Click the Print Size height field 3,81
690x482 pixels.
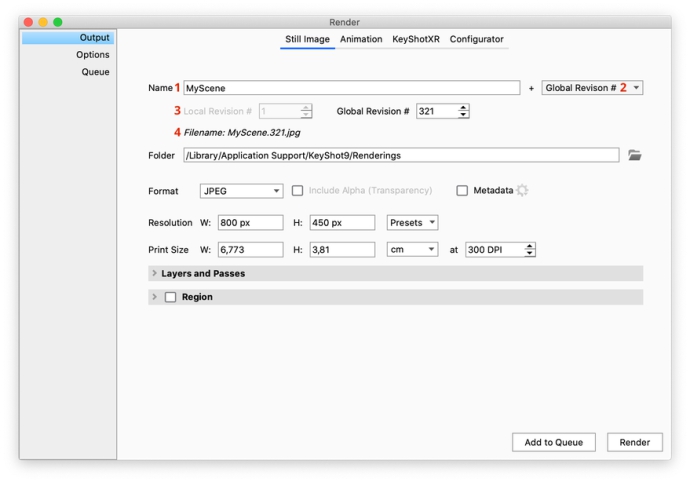tap(342, 250)
